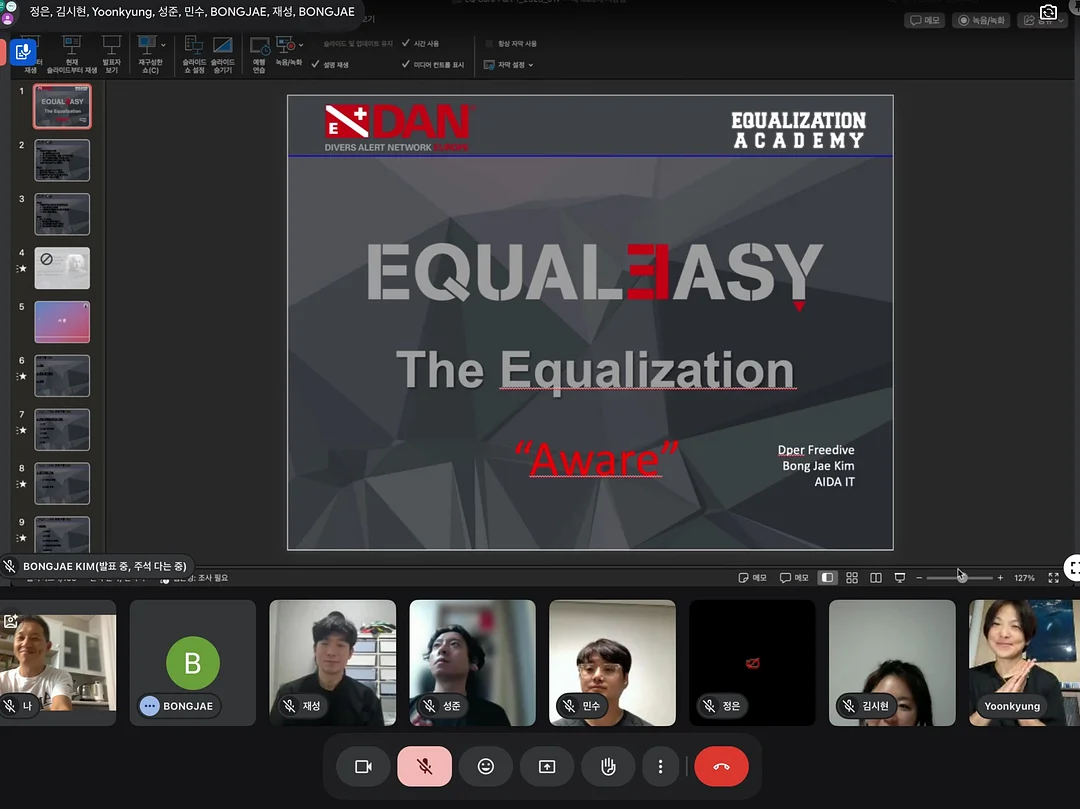This screenshot has height=809, width=1080.
Task: Click present screen share button
Action: click(547, 766)
